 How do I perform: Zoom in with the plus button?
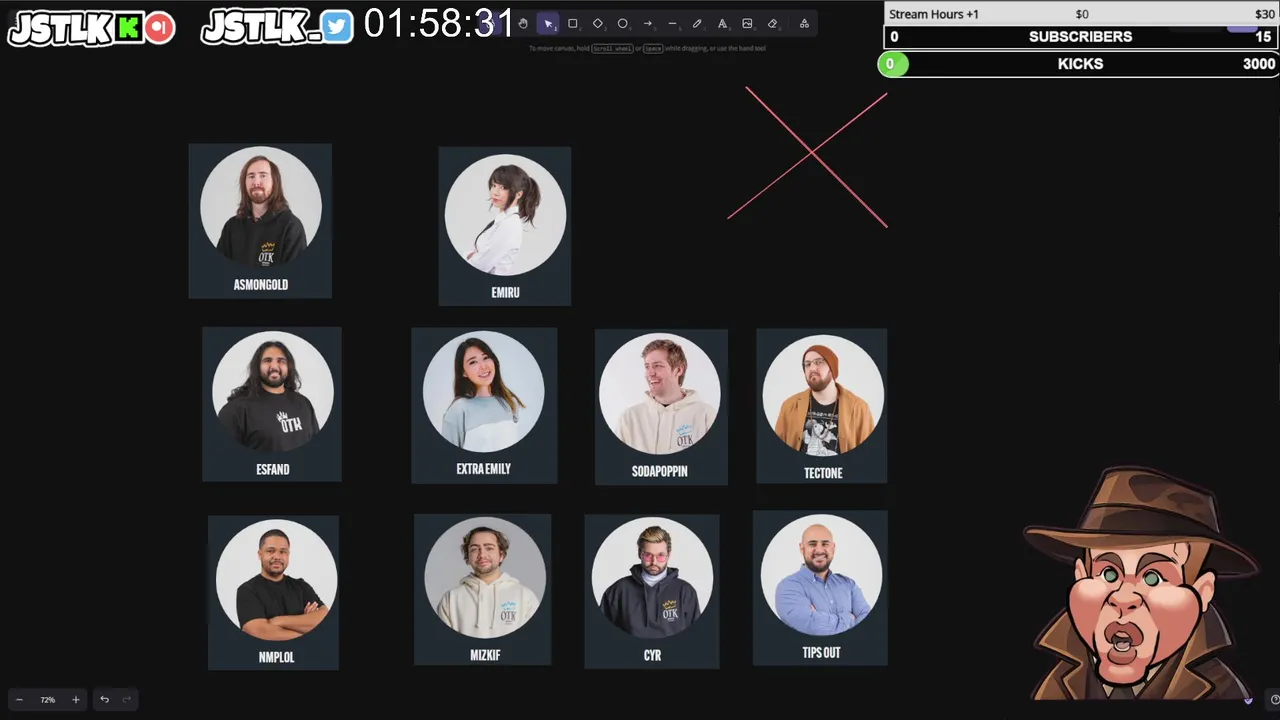click(76, 700)
